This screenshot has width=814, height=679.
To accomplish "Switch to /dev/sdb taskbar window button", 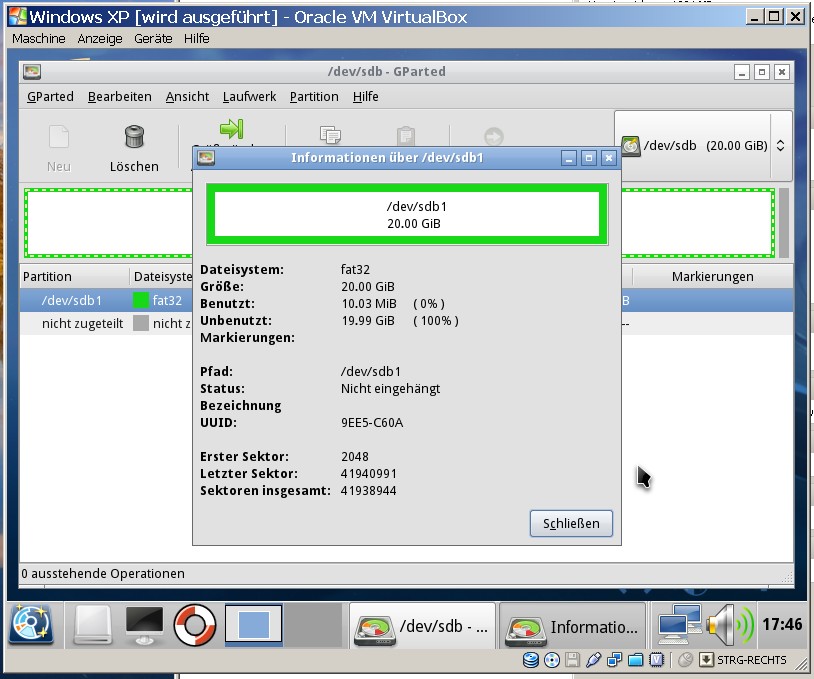I will [x=422, y=626].
